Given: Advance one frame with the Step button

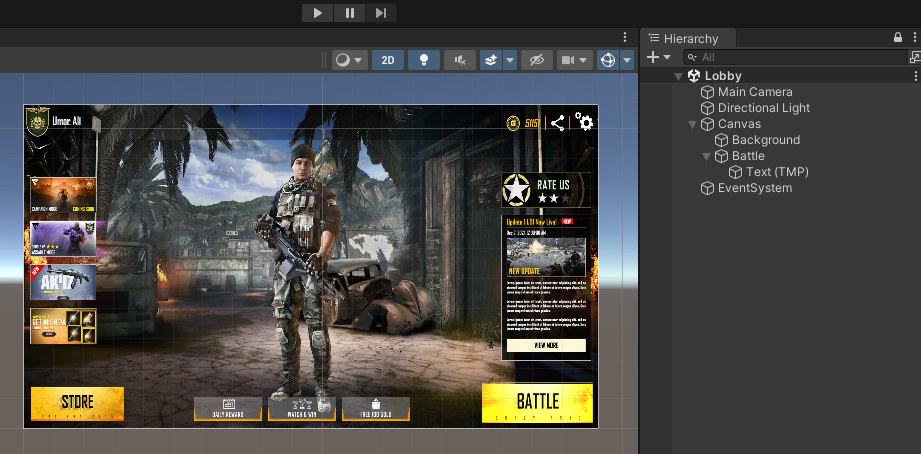Looking at the screenshot, I should 381,13.
